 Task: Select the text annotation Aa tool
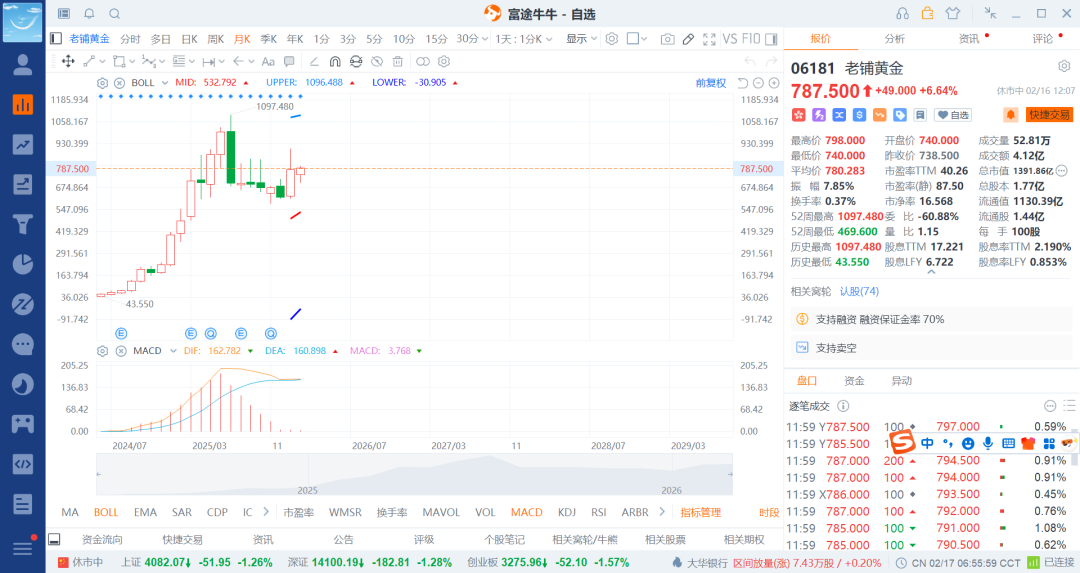point(268,61)
